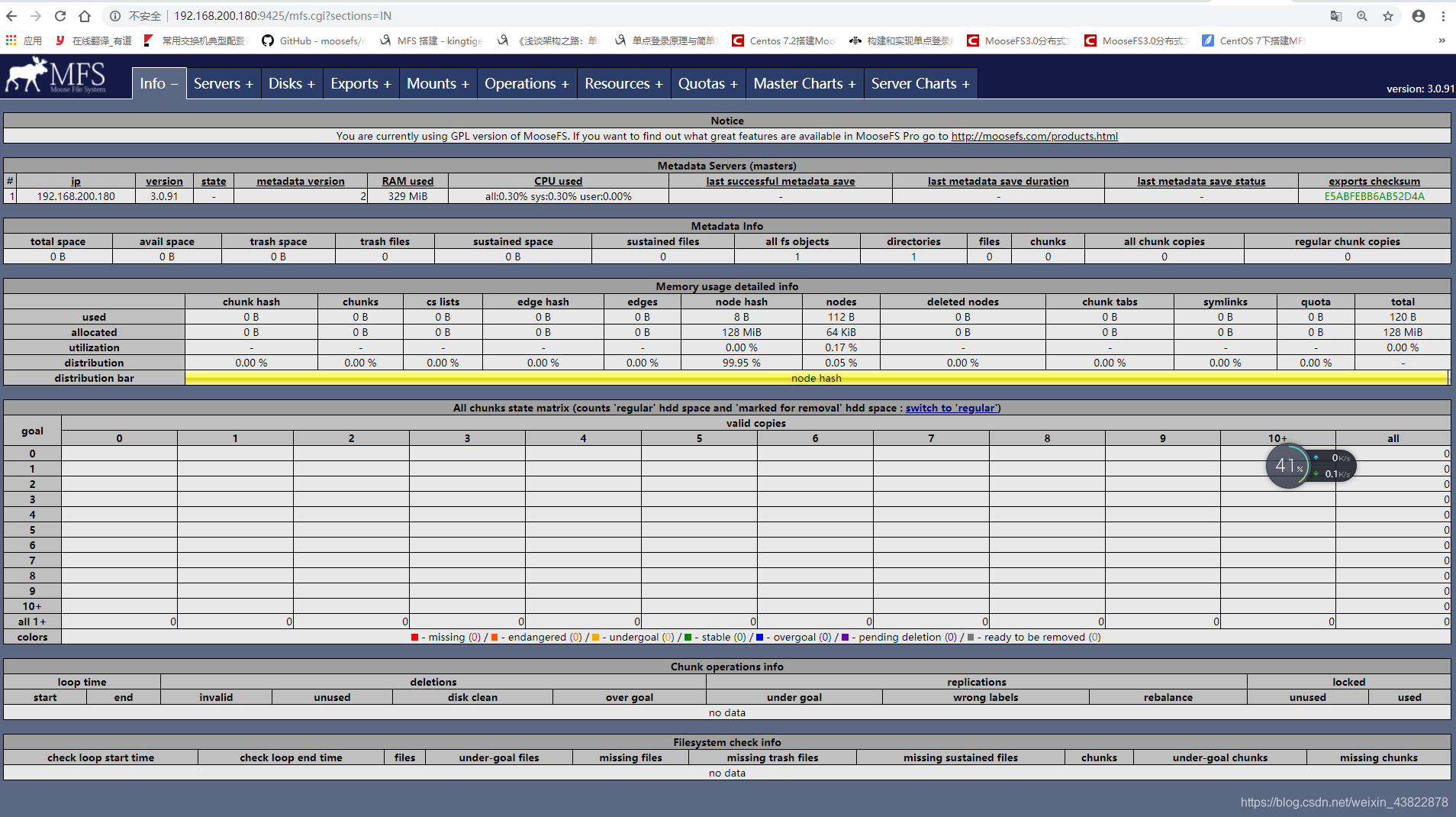Click version: 3.0.91 label in header
1456x817 pixels.
1420,89
